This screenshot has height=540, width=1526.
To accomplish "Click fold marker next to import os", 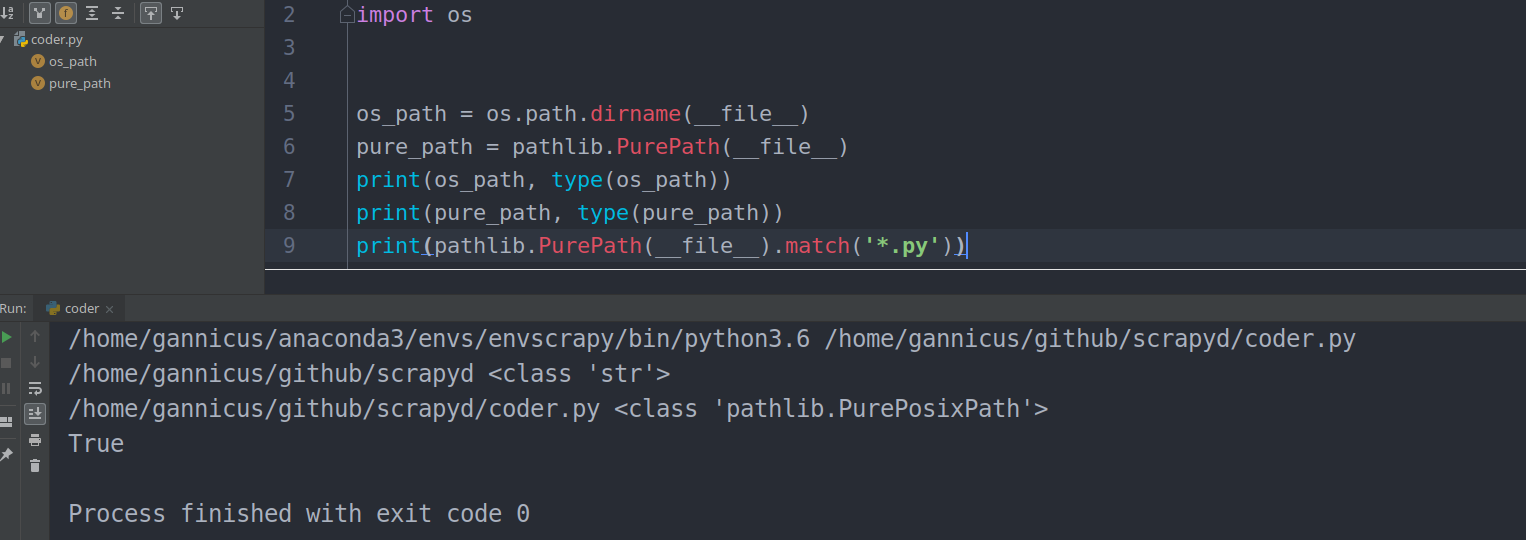I will 347,16.
